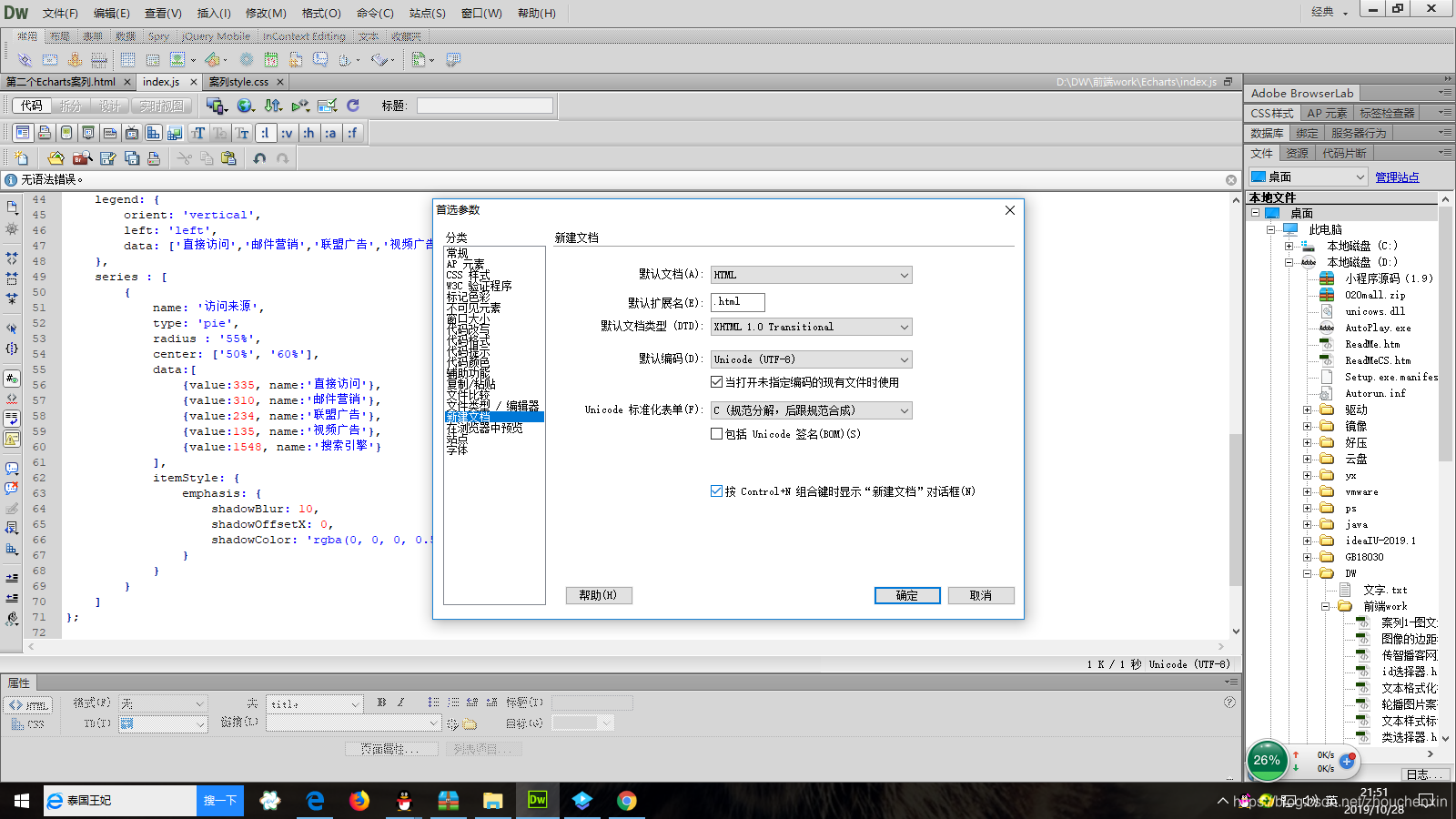The image size is (1456, 819).
Task: Click the new document icon in standard toolbar
Action: click(x=22, y=158)
